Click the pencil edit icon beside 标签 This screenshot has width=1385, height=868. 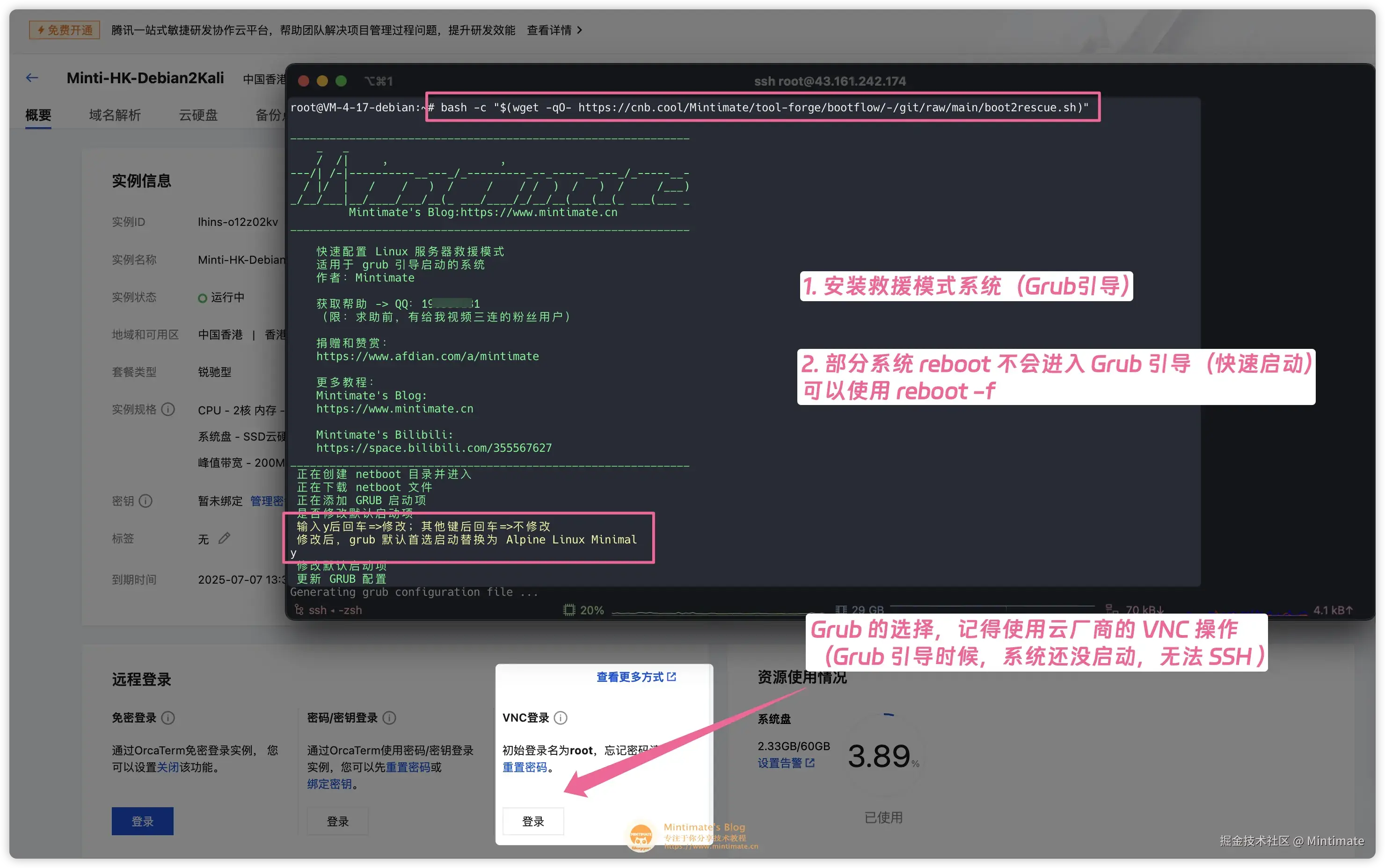pos(225,538)
